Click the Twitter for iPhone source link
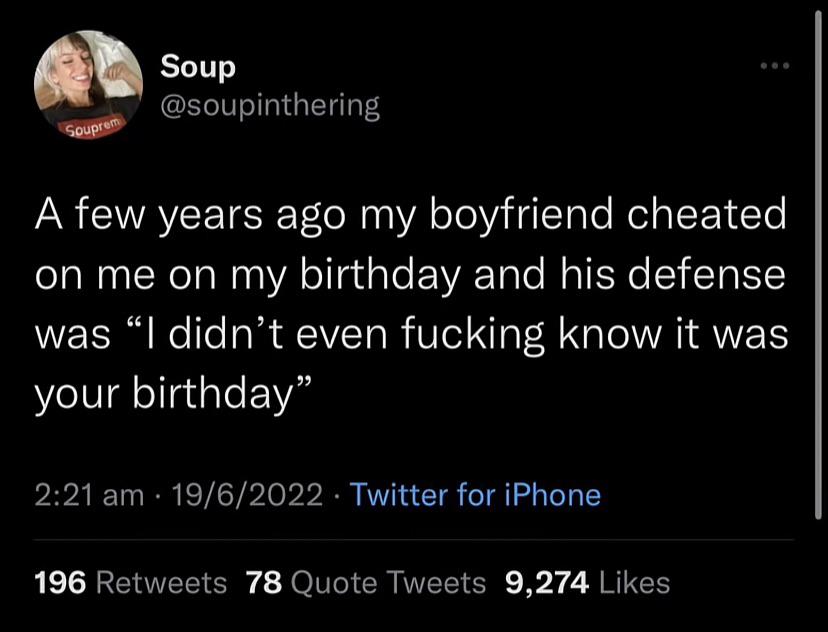 click(477, 494)
